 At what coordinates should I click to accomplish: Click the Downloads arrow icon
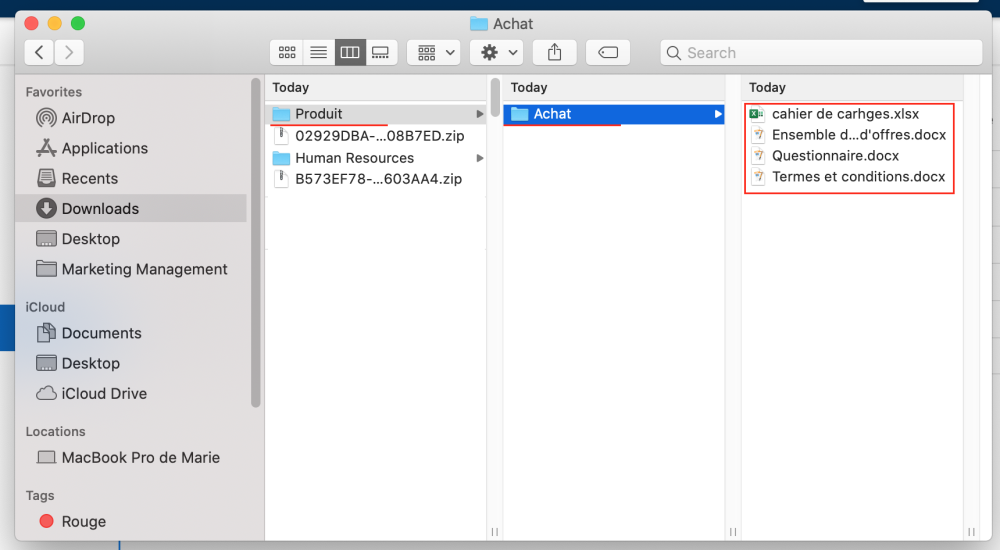(x=46, y=208)
